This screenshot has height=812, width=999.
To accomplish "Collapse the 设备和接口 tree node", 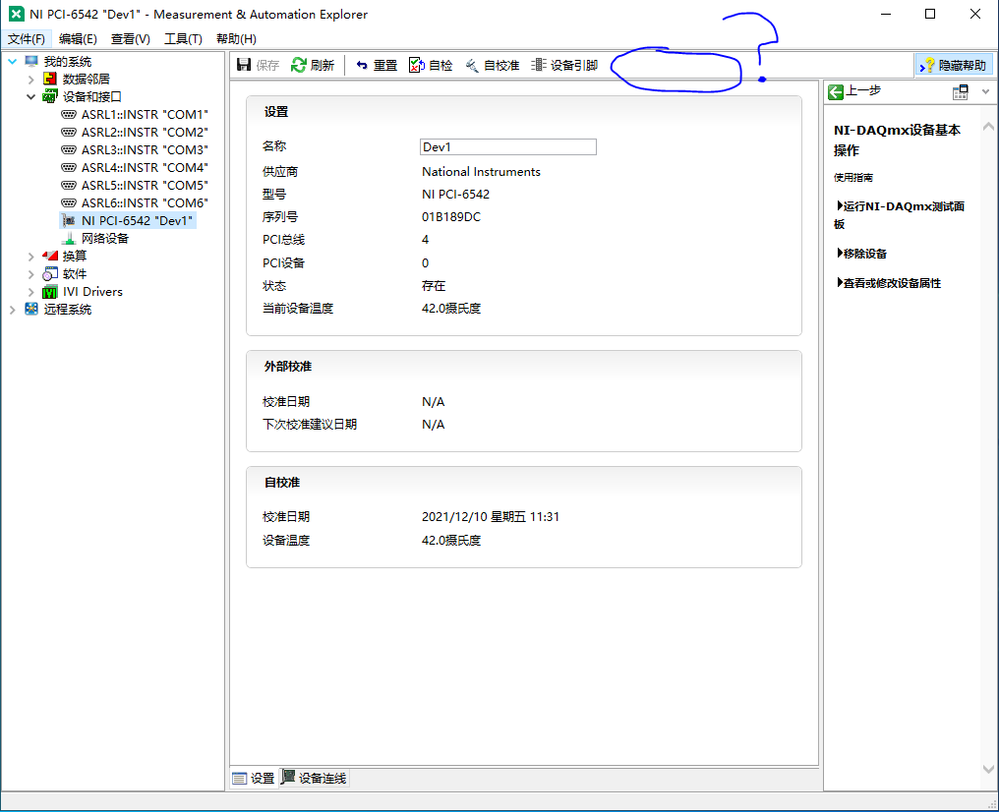I will [x=31, y=97].
